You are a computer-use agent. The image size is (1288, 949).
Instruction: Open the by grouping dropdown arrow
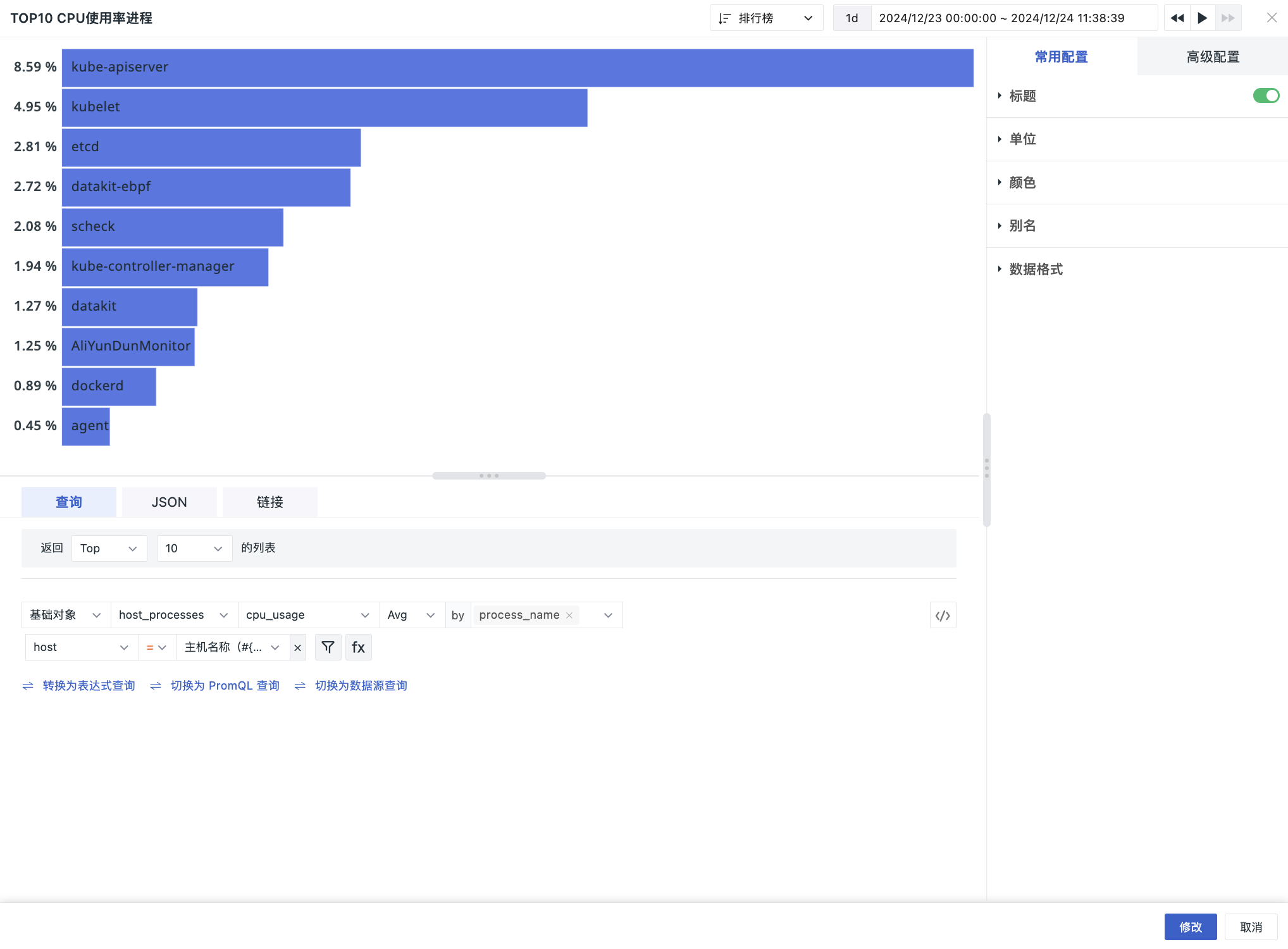tap(608, 616)
